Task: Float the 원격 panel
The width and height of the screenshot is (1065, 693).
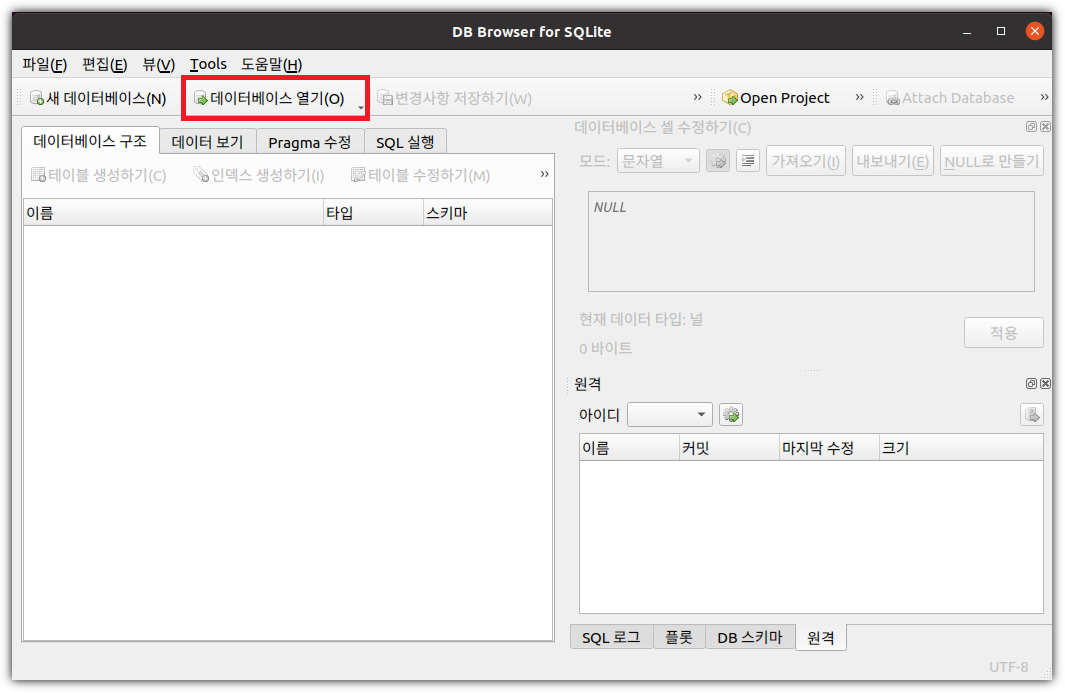Action: tap(1031, 383)
